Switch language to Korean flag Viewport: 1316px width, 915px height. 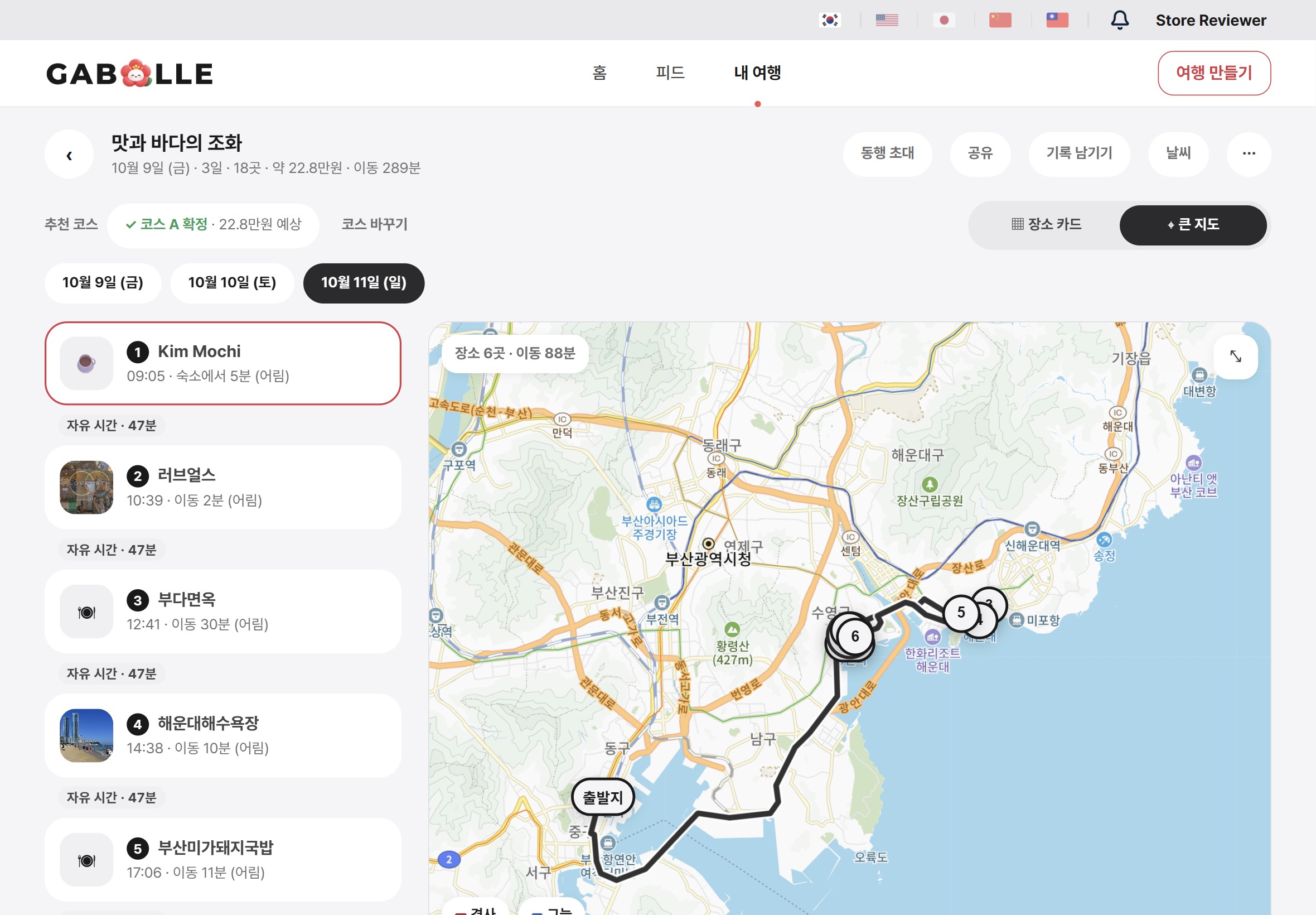pyautogui.click(x=830, y=20)
